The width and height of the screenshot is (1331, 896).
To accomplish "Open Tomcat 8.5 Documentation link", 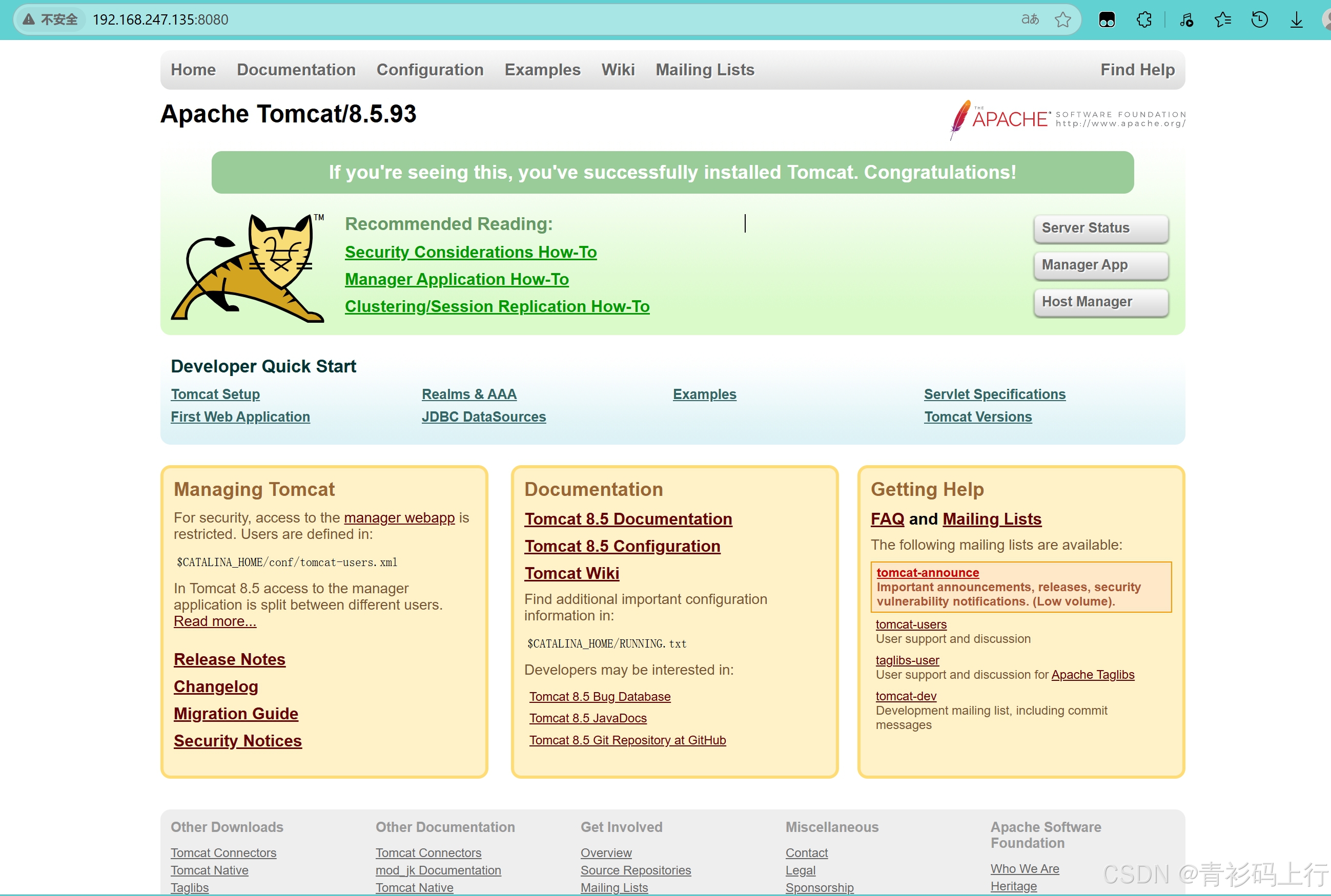I will [628, 519].
